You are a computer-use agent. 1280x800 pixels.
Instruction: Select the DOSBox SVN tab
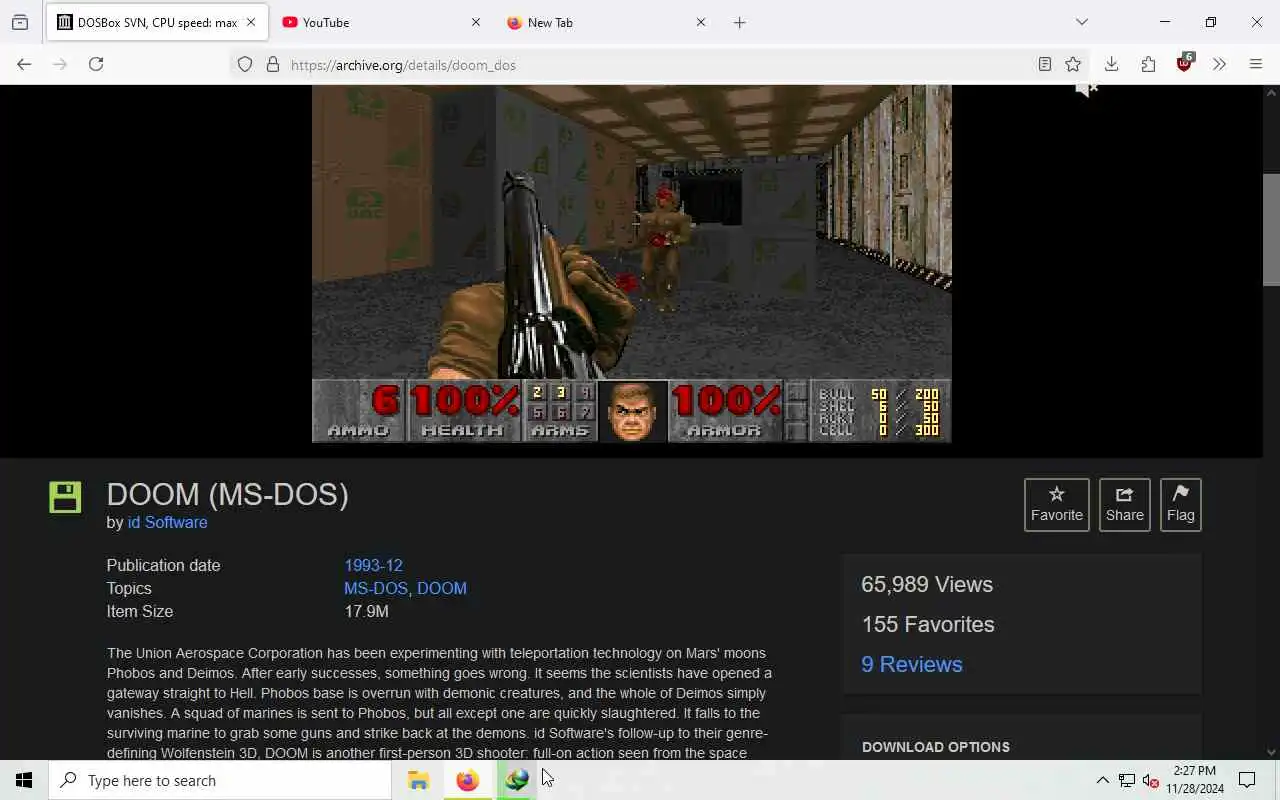pyautogui.click(x=157, y=22)
